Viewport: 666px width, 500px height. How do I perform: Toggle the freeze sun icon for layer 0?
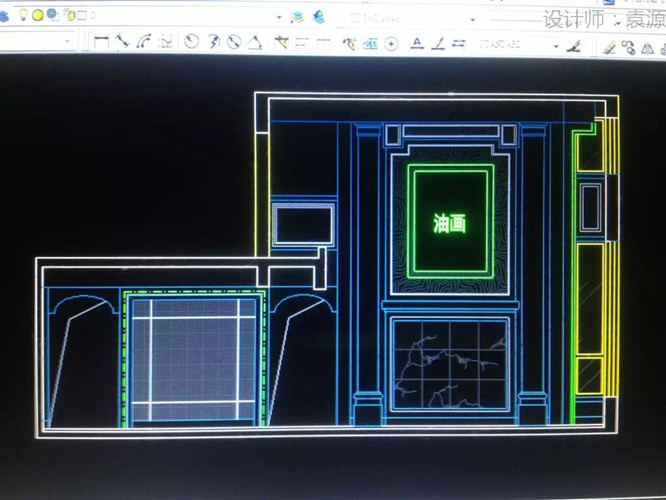pos(37,15)
